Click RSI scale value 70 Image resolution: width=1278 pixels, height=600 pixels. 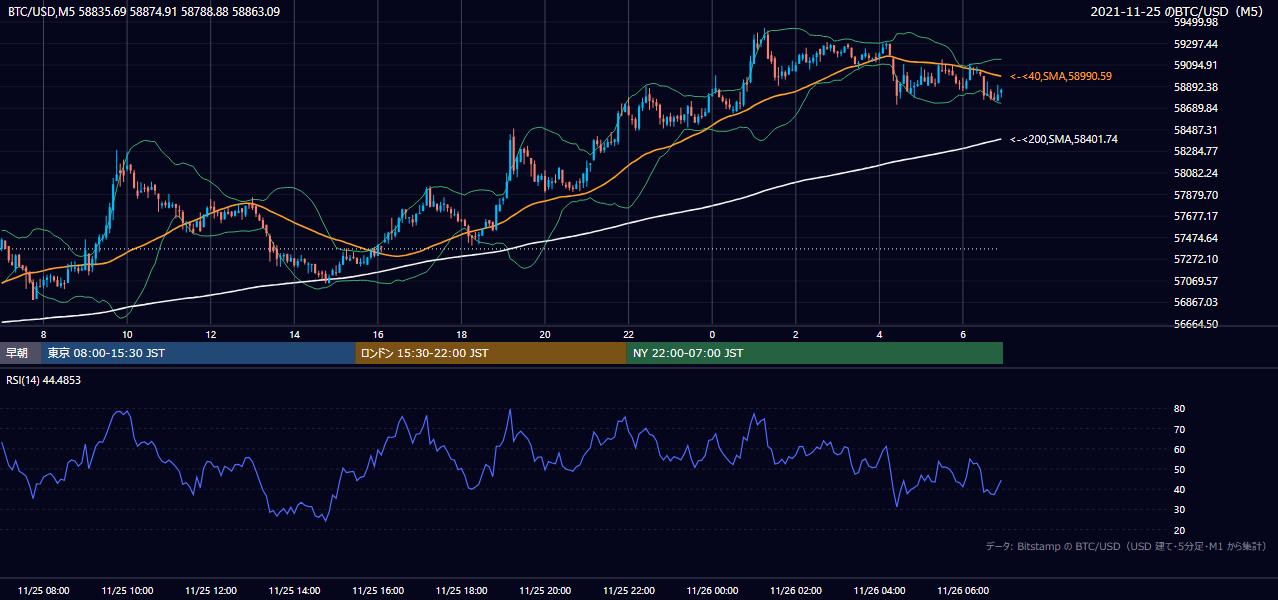tap(1179, 429)
